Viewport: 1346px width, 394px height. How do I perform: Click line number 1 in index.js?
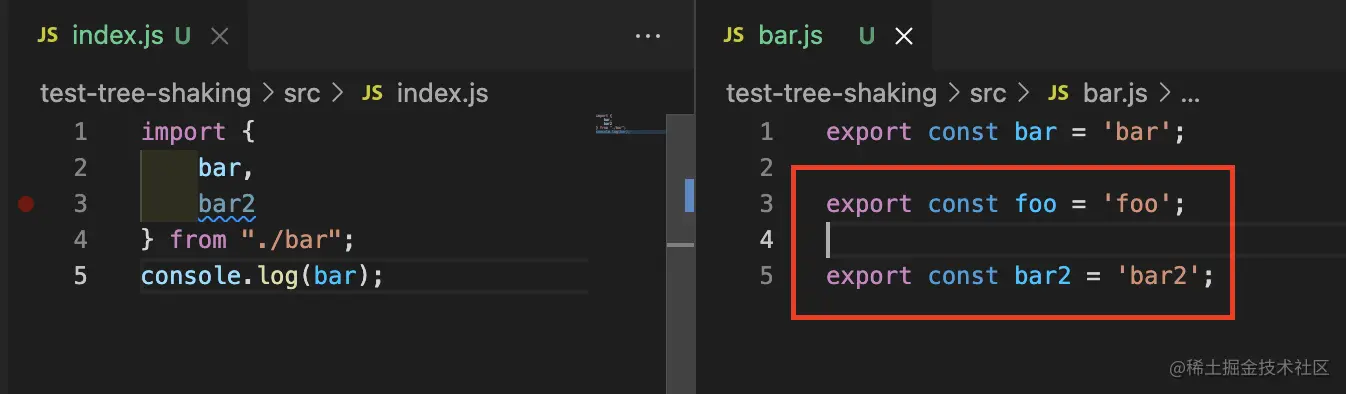point(80,132)
